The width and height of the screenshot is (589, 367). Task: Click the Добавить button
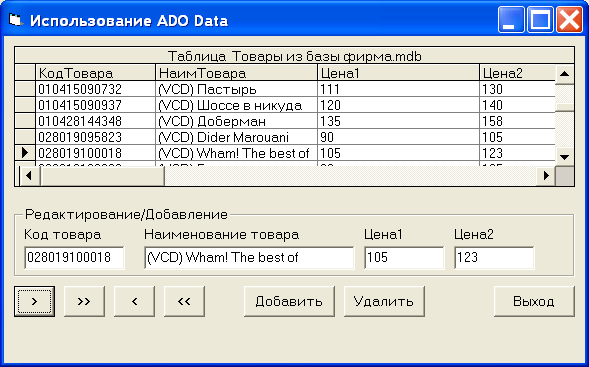[x=289, y=301]
